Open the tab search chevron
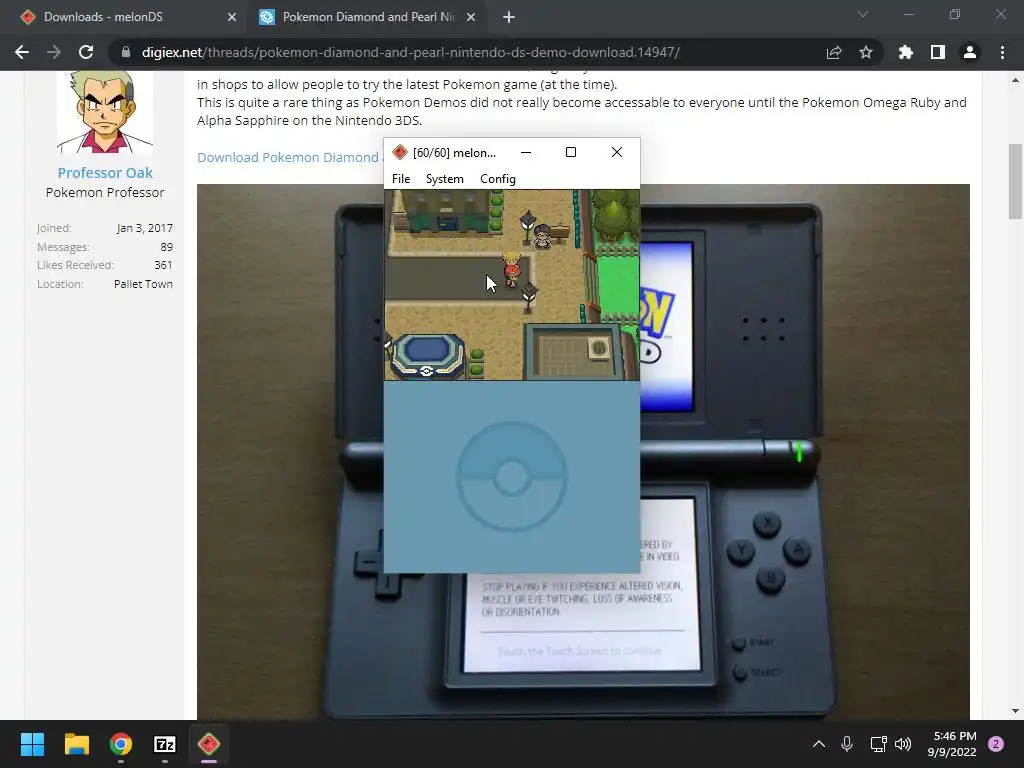Viewport: 1024px width, 768px height. pyautogui.click(x=863, y=14)
